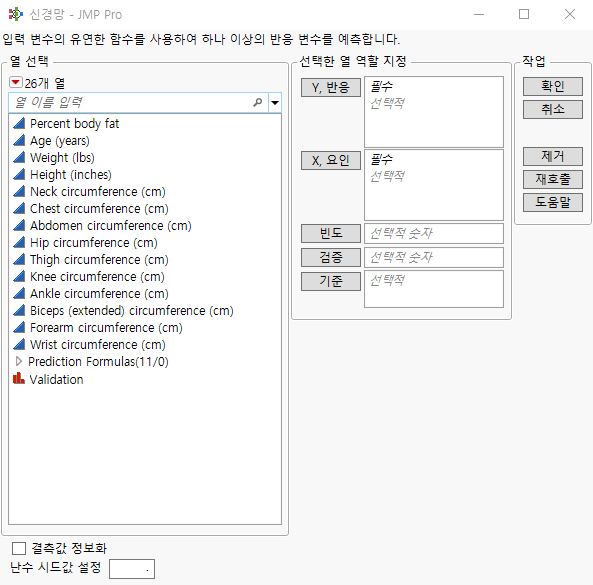Click the icon beside Wrist circumference (cm)
This screenshot has height=585, width=593.
coord(19,344)
